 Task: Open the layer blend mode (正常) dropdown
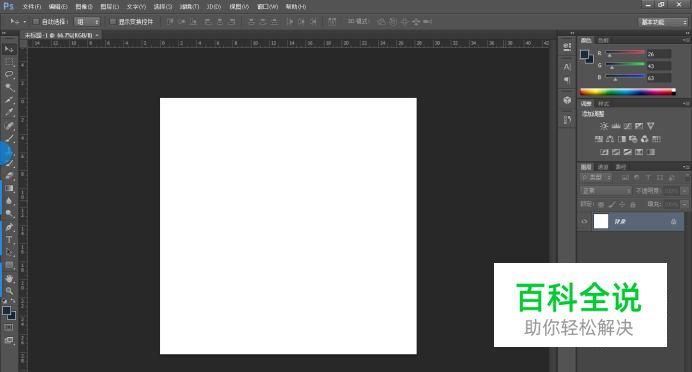pos(606,191)
